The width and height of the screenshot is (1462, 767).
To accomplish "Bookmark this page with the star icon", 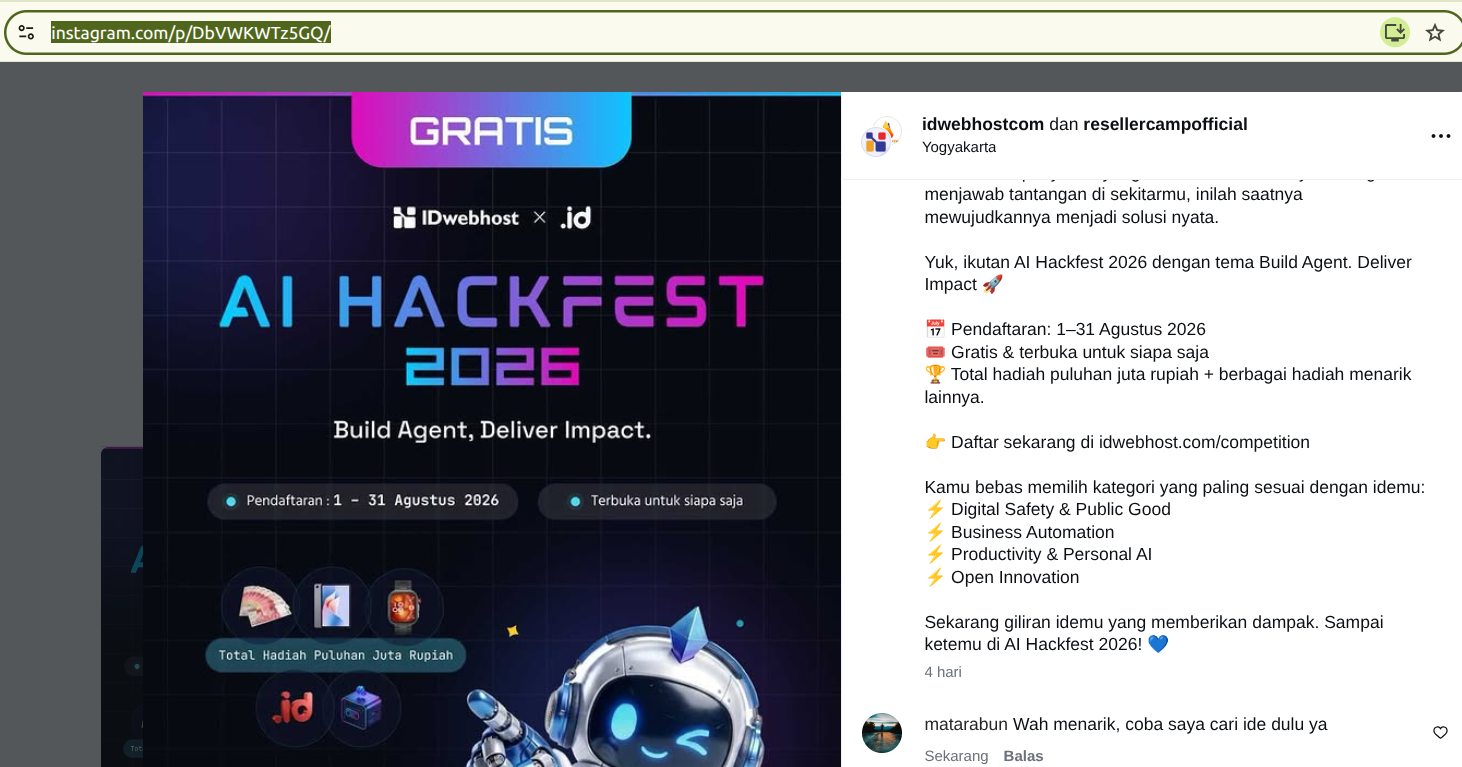I will (x=1435, y=33).
